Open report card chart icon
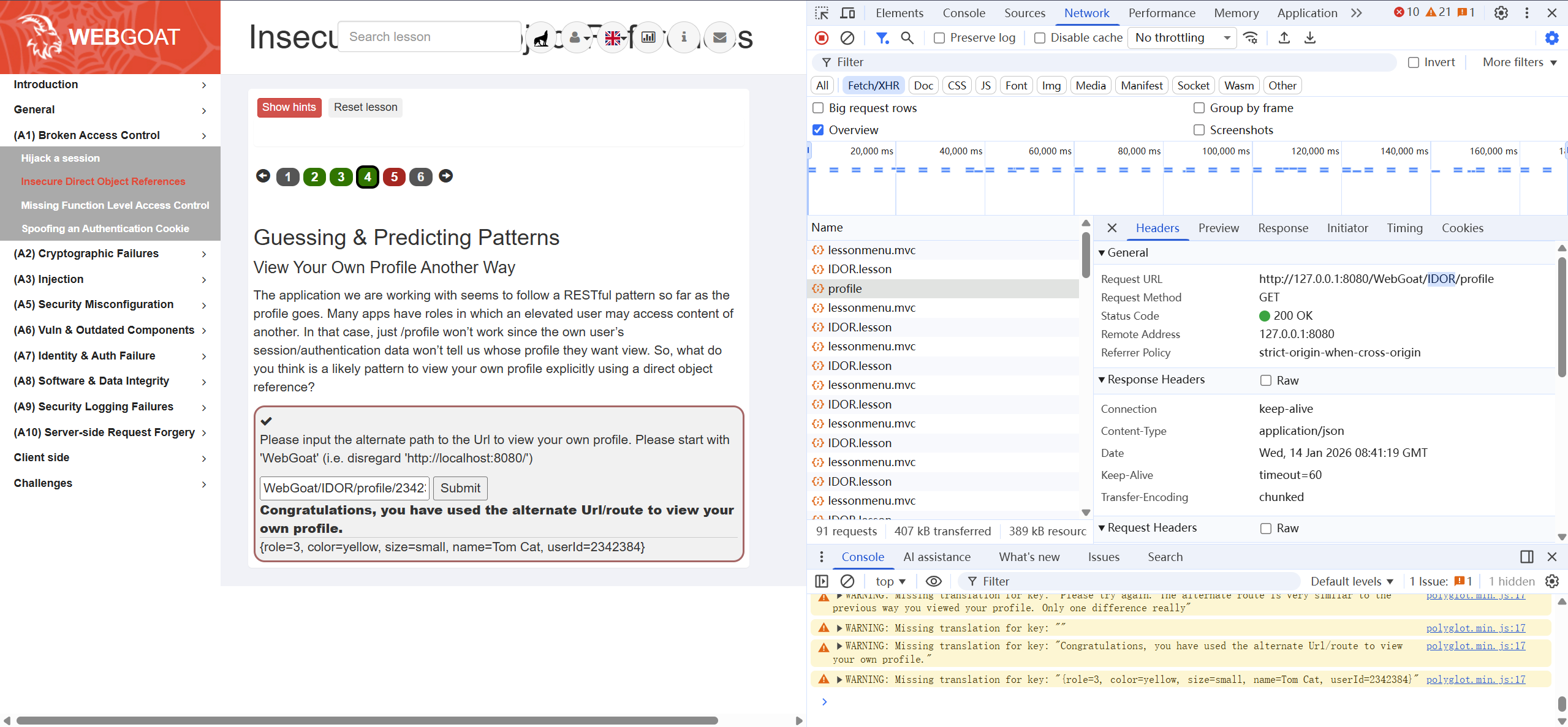 648,38
